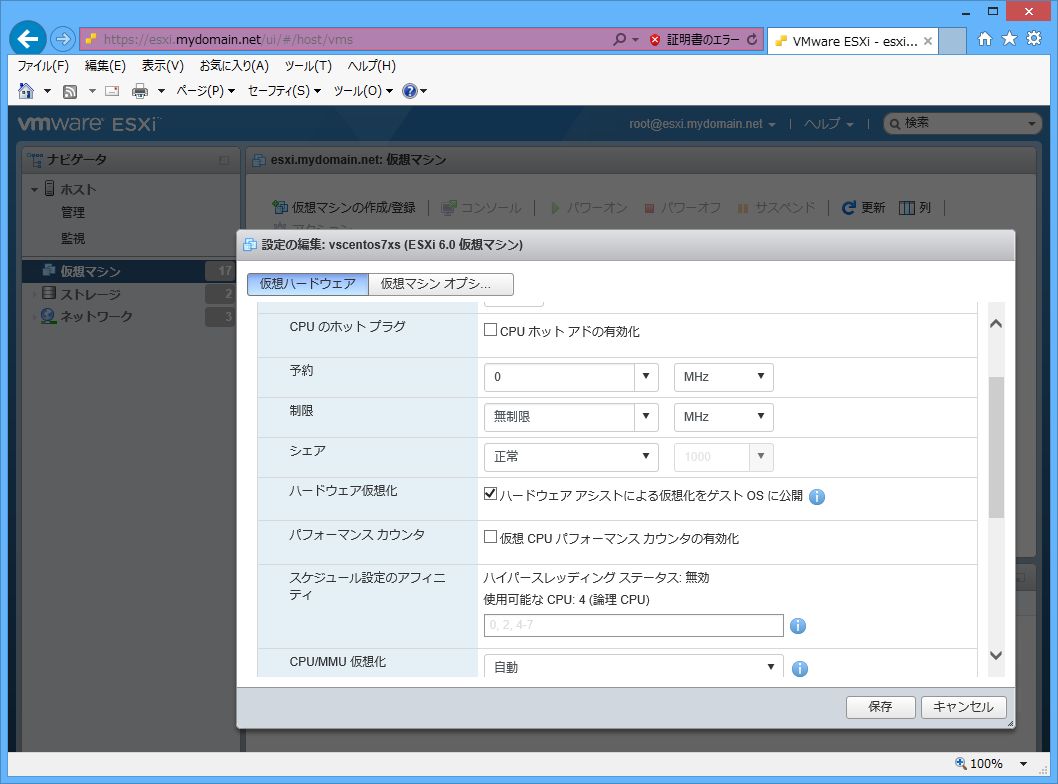Click the certificate error shield icon
Screen dimensions: 1058x784
pyautogui.click(x=655, y=40)
